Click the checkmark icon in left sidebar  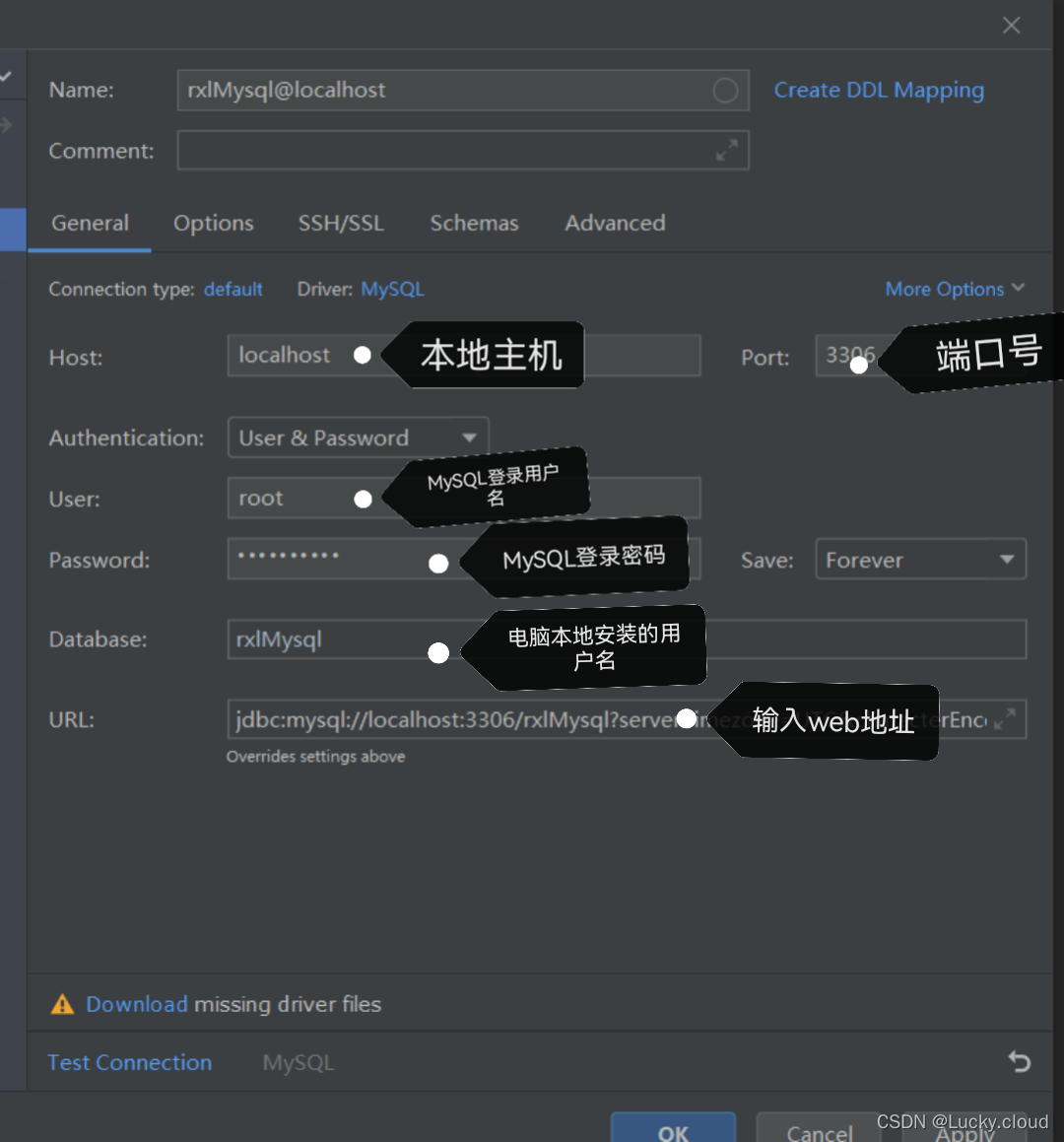[6, 74]
